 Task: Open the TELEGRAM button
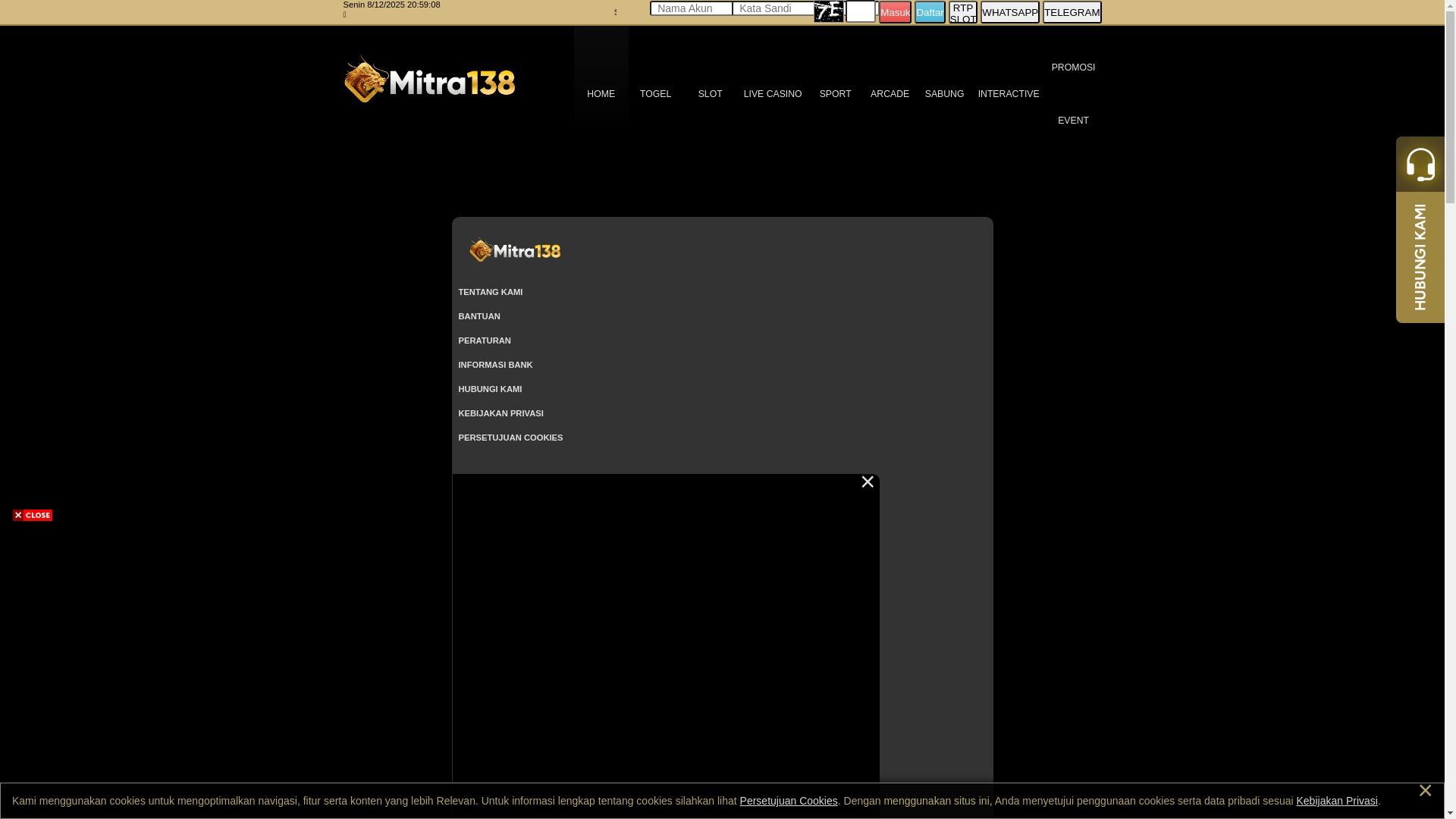pos(1072,12)
